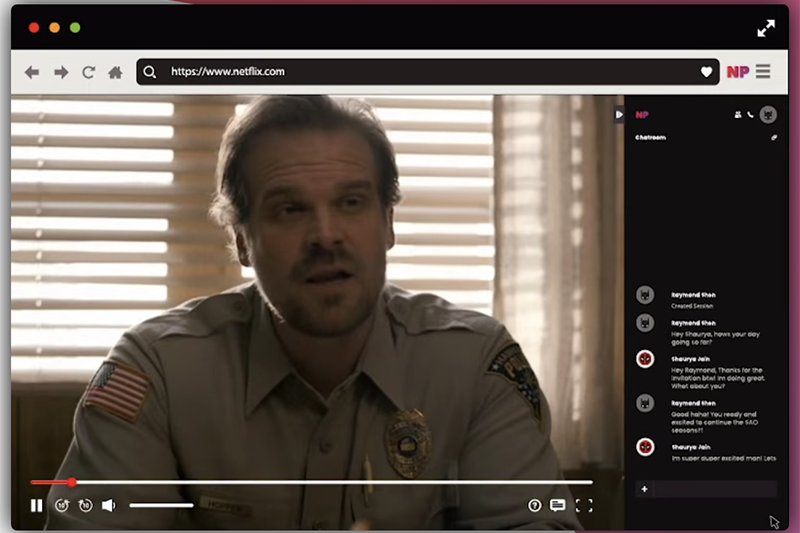Click the search magnifier in address bar
This screenshot has width=800, height=533.
[x=149, y=72]
